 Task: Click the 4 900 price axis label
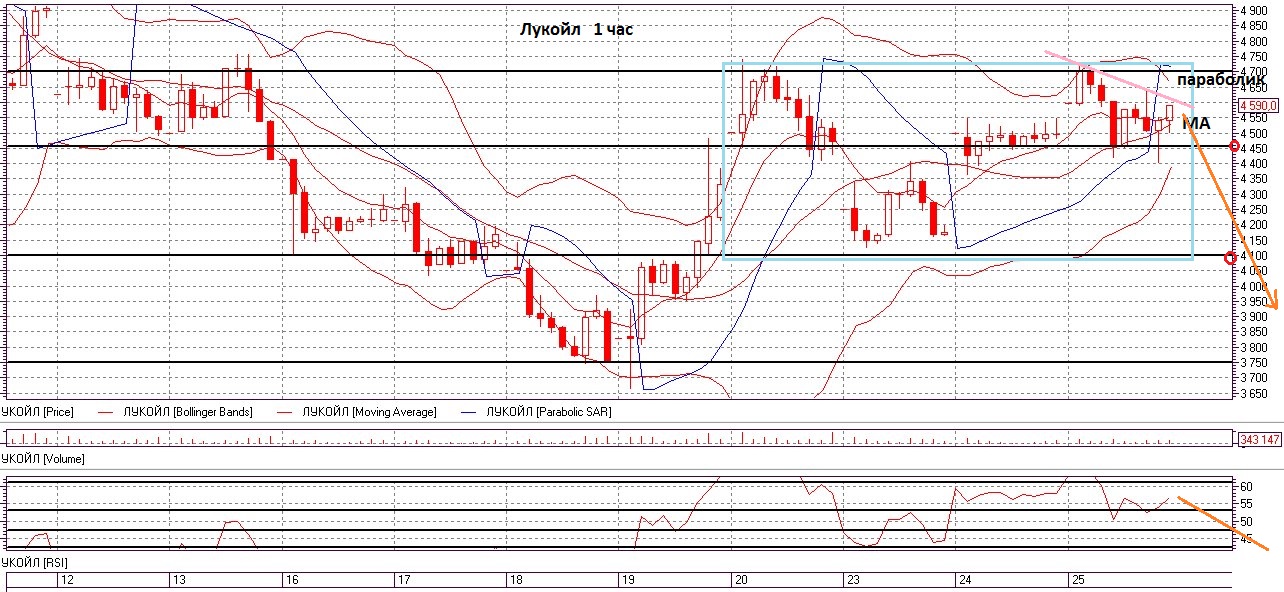pos(1255,11)
